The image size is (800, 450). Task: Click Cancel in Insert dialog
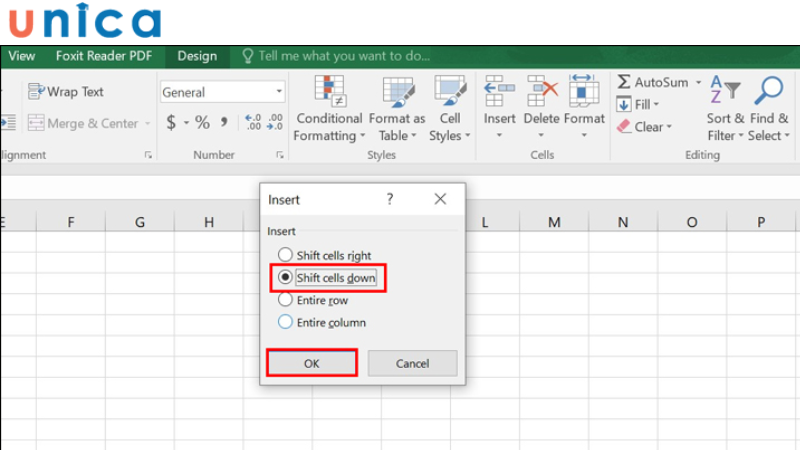(412, 363)
